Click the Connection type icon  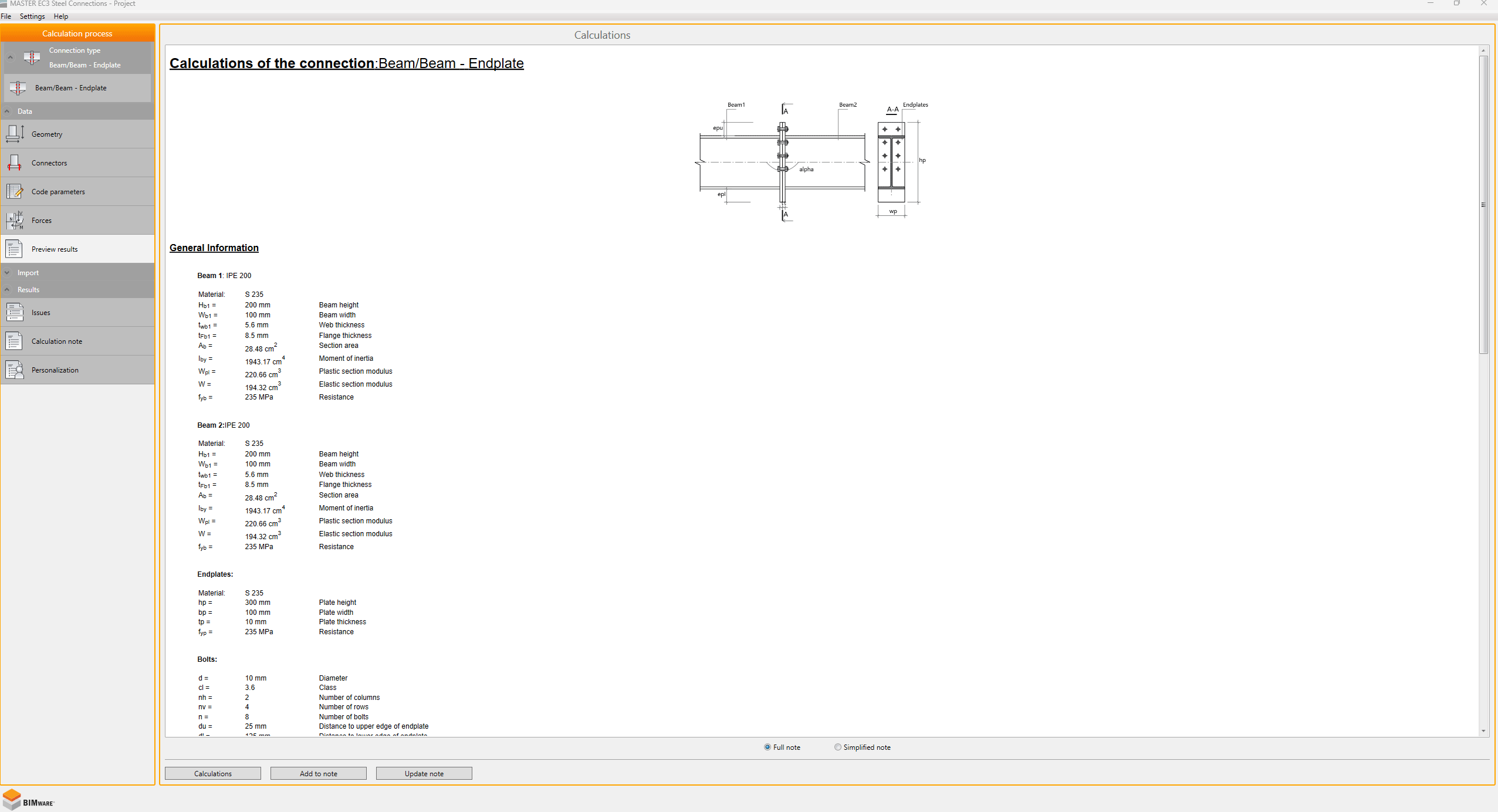pos(32,57)
